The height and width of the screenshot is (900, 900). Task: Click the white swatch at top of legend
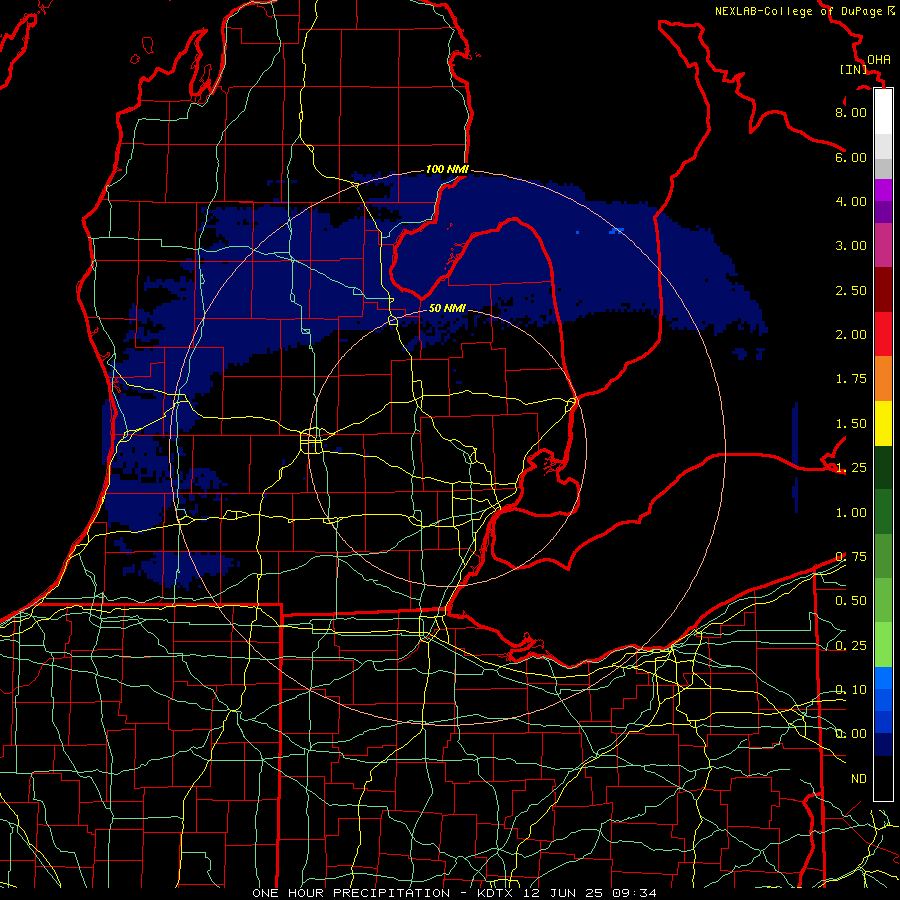coord(883,111)
